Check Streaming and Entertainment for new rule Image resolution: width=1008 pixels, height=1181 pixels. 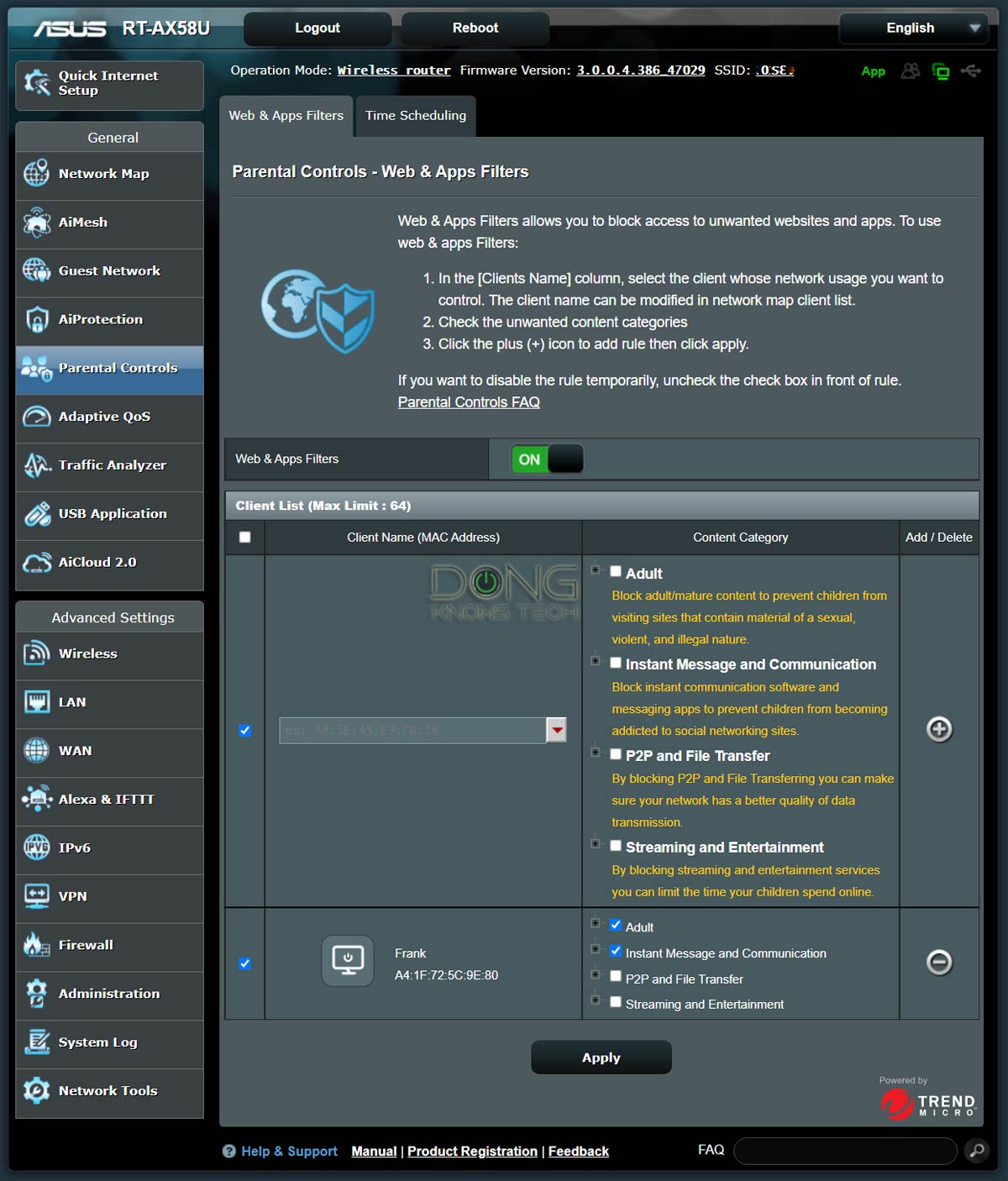tap(616, 846)
